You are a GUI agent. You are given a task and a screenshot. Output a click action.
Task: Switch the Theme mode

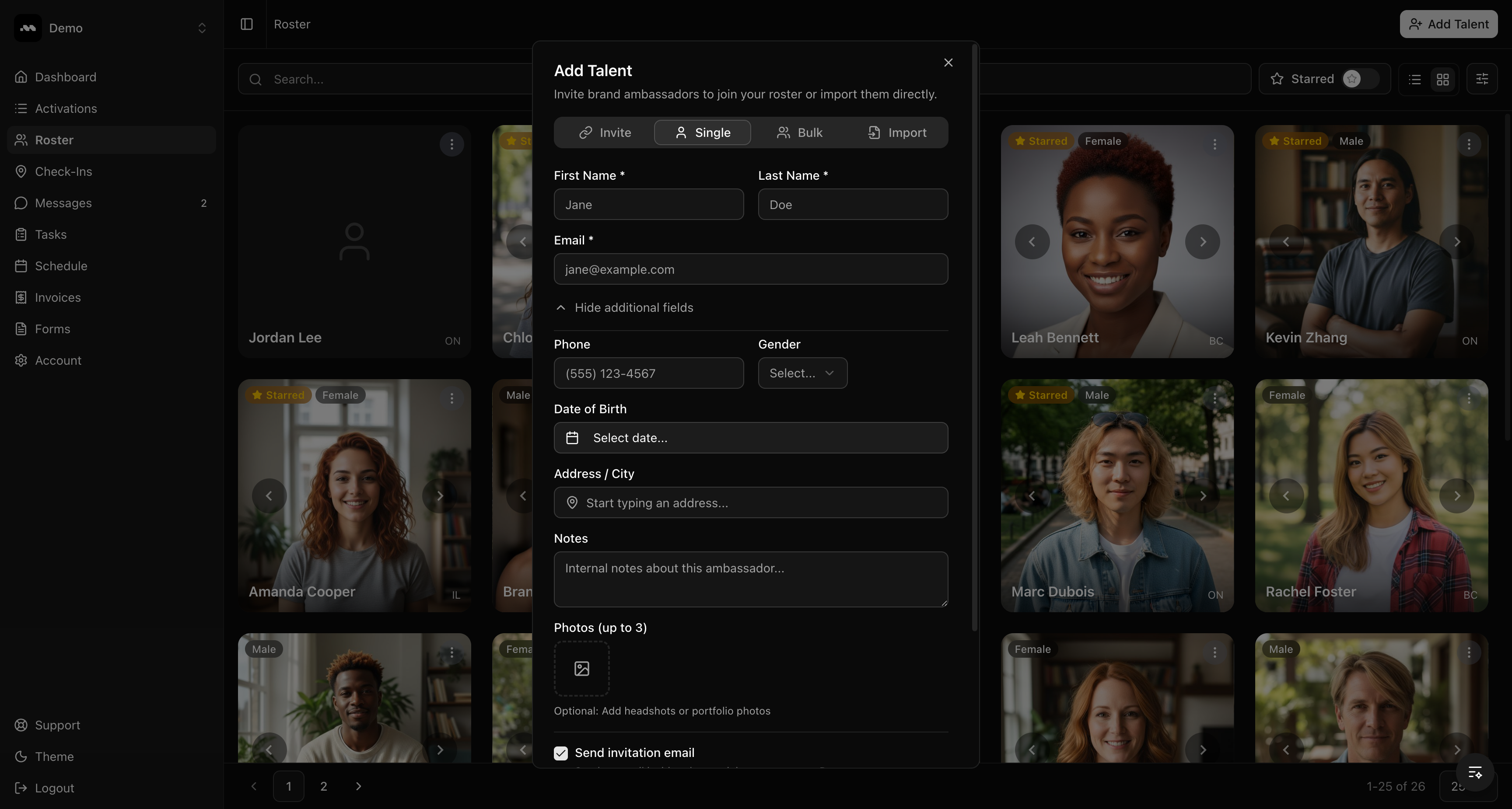coord(54,756)
